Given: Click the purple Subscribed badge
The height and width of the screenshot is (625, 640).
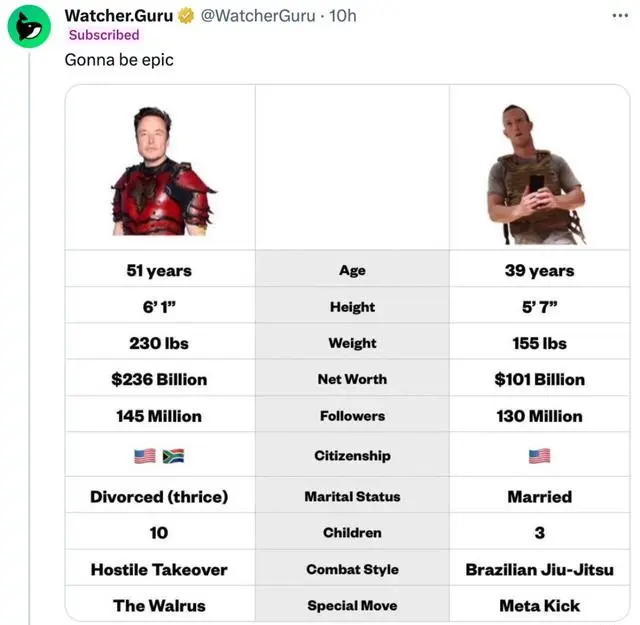Looking at the screenshot, I should pyautogui.click(x=104, y=35).
